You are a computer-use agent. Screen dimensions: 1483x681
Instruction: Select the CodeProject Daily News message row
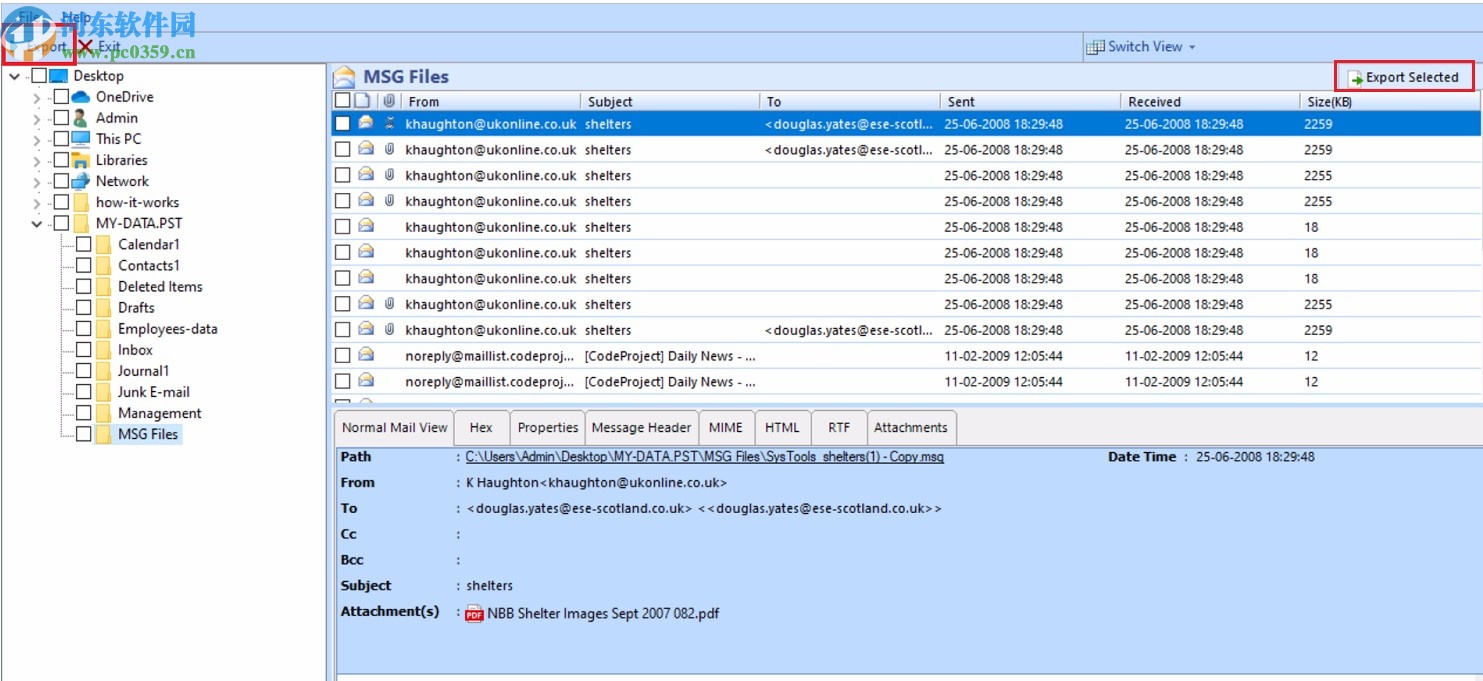(x=650, y=355)
